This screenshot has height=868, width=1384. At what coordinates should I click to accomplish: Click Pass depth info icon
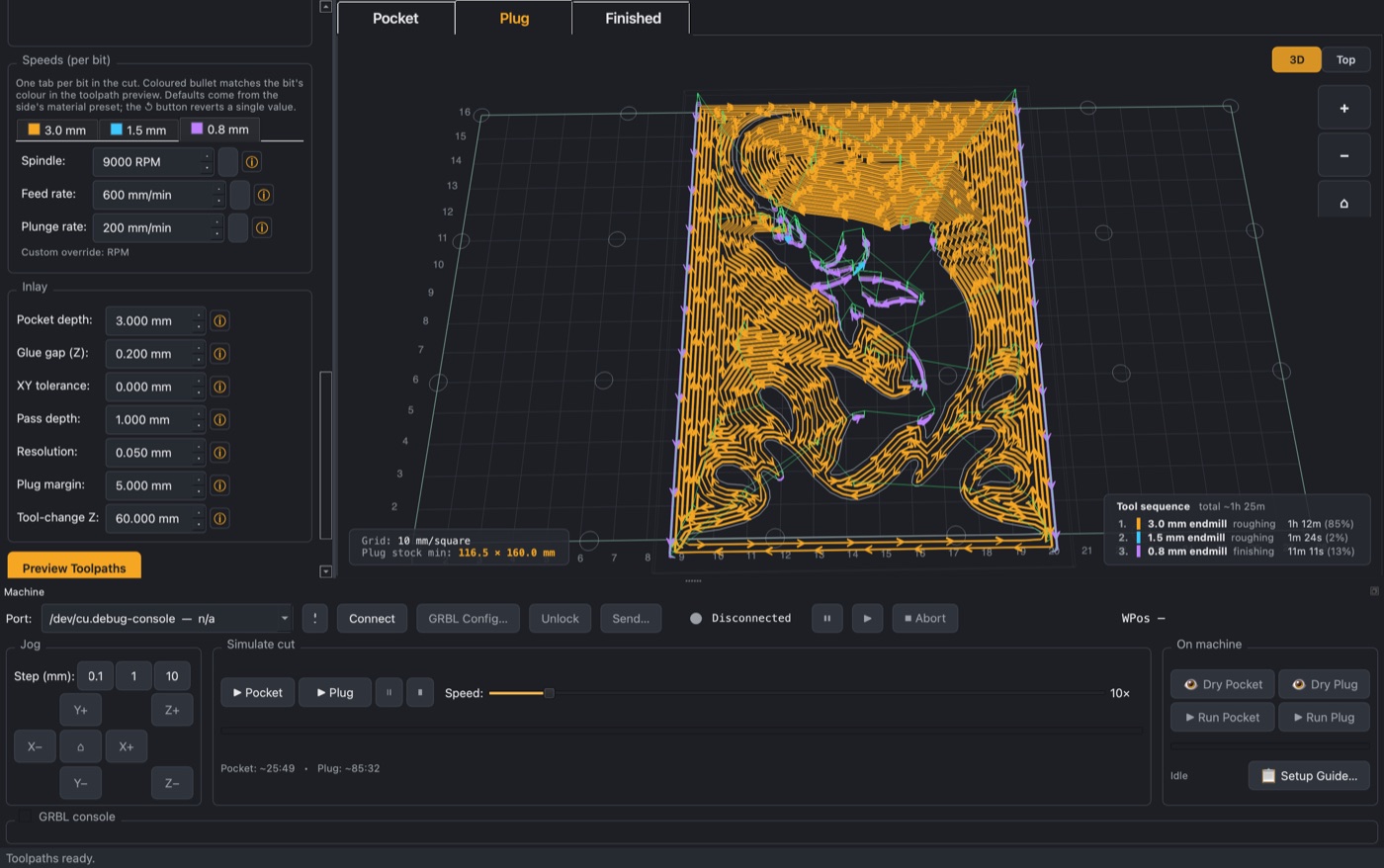[x=219, y=419]
